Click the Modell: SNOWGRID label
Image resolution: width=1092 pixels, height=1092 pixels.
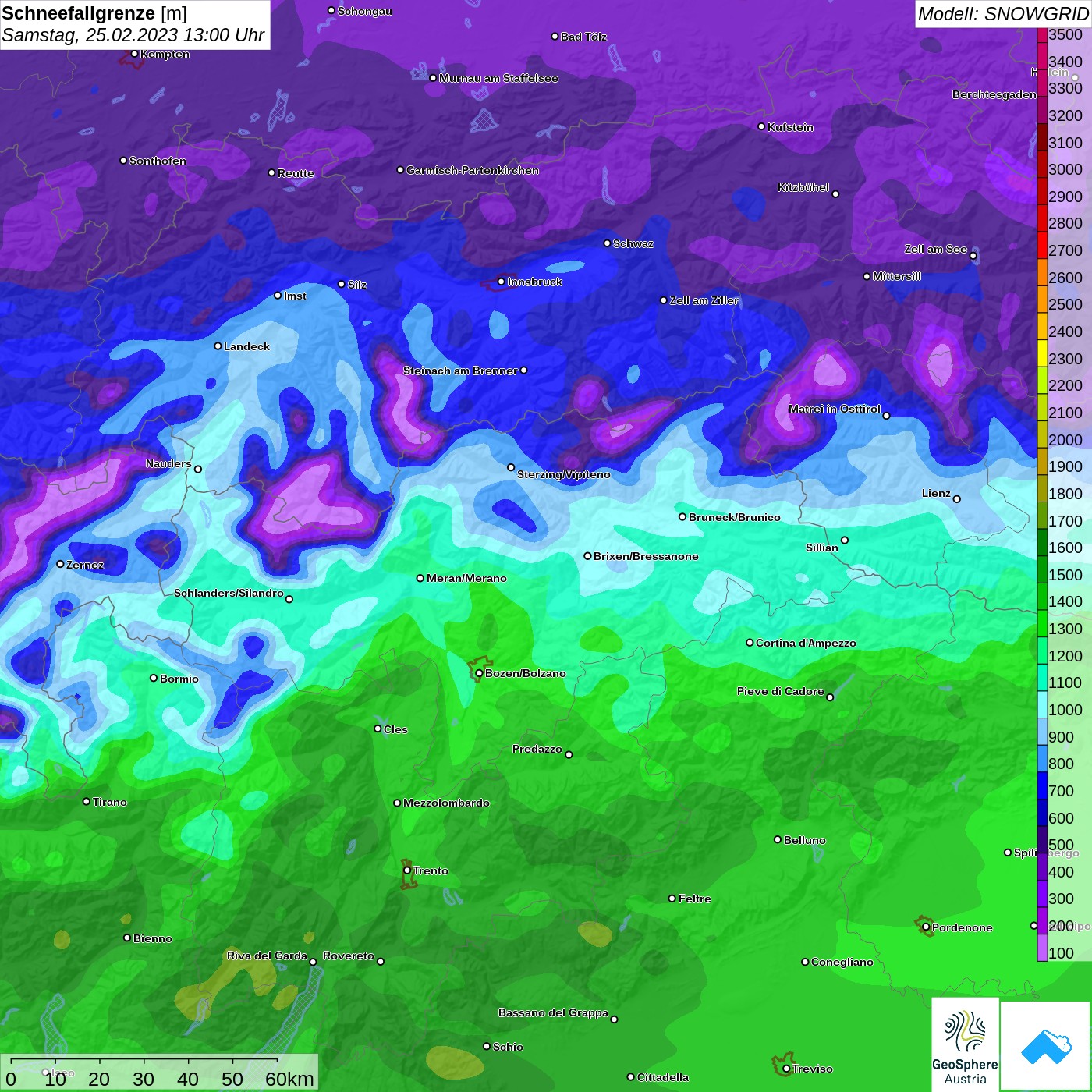(1003, 13)
